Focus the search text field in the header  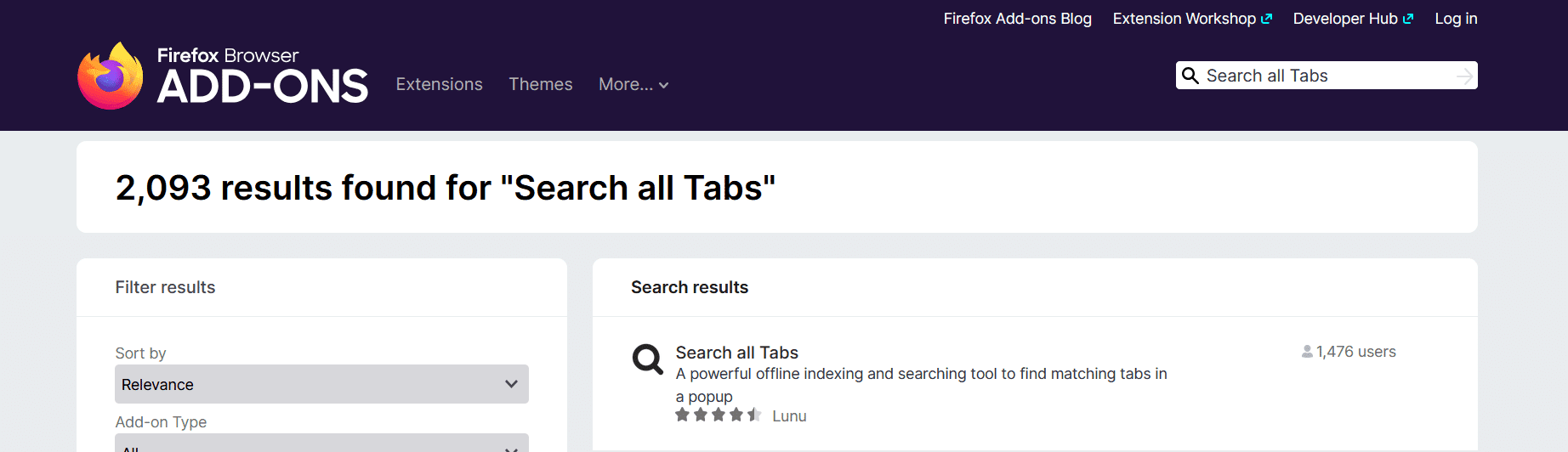[1327, 76]
